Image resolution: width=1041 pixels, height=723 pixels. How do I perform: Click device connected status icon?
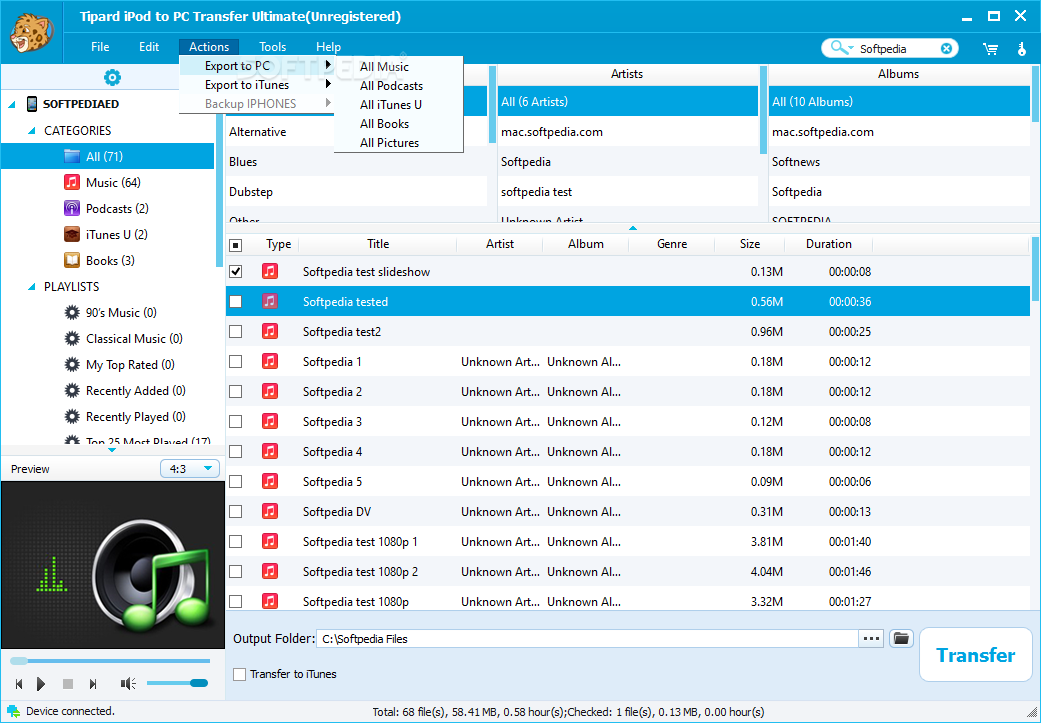(x=13, y=711)
